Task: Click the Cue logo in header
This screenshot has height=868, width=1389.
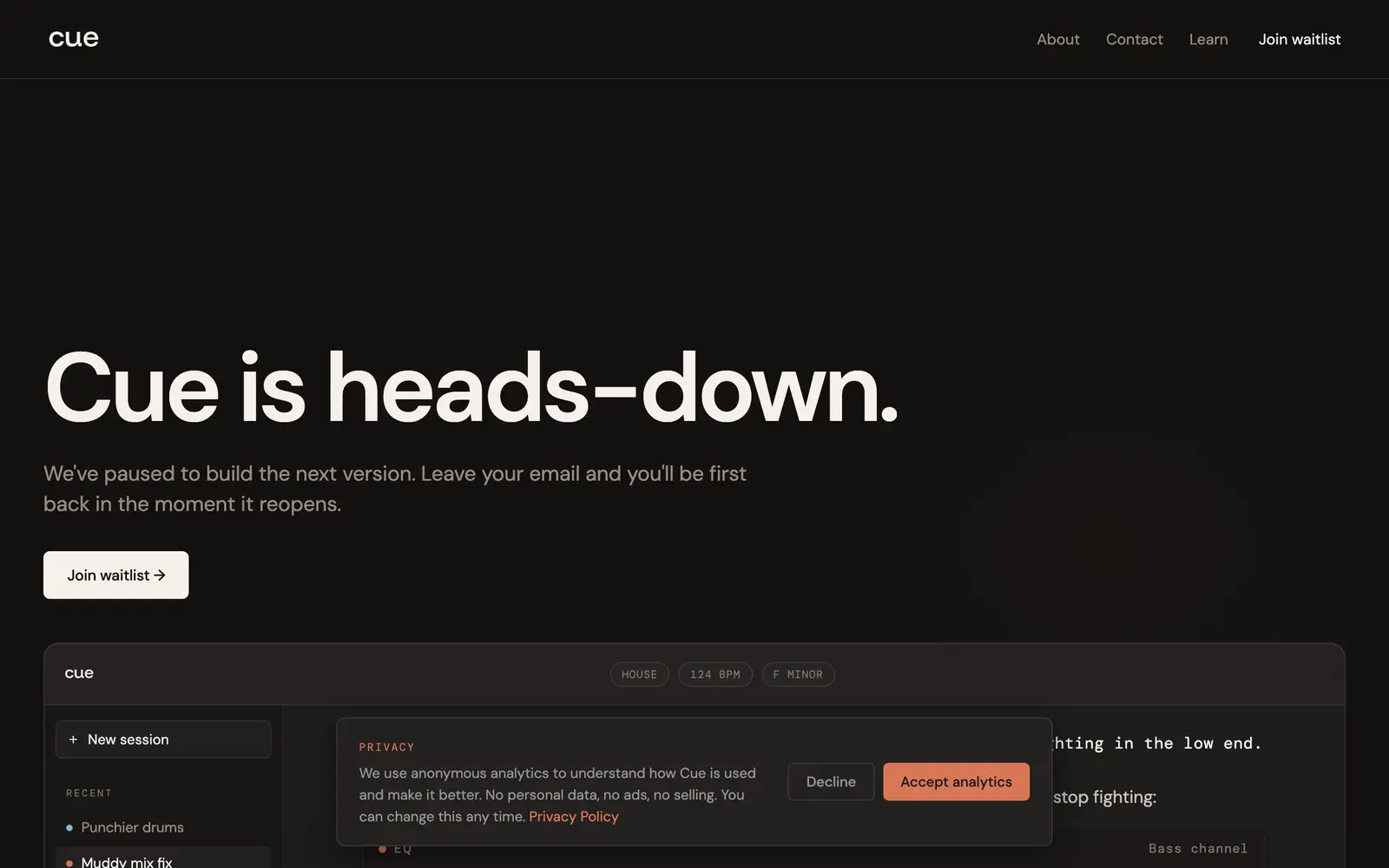Action: (x=74, y=39)
